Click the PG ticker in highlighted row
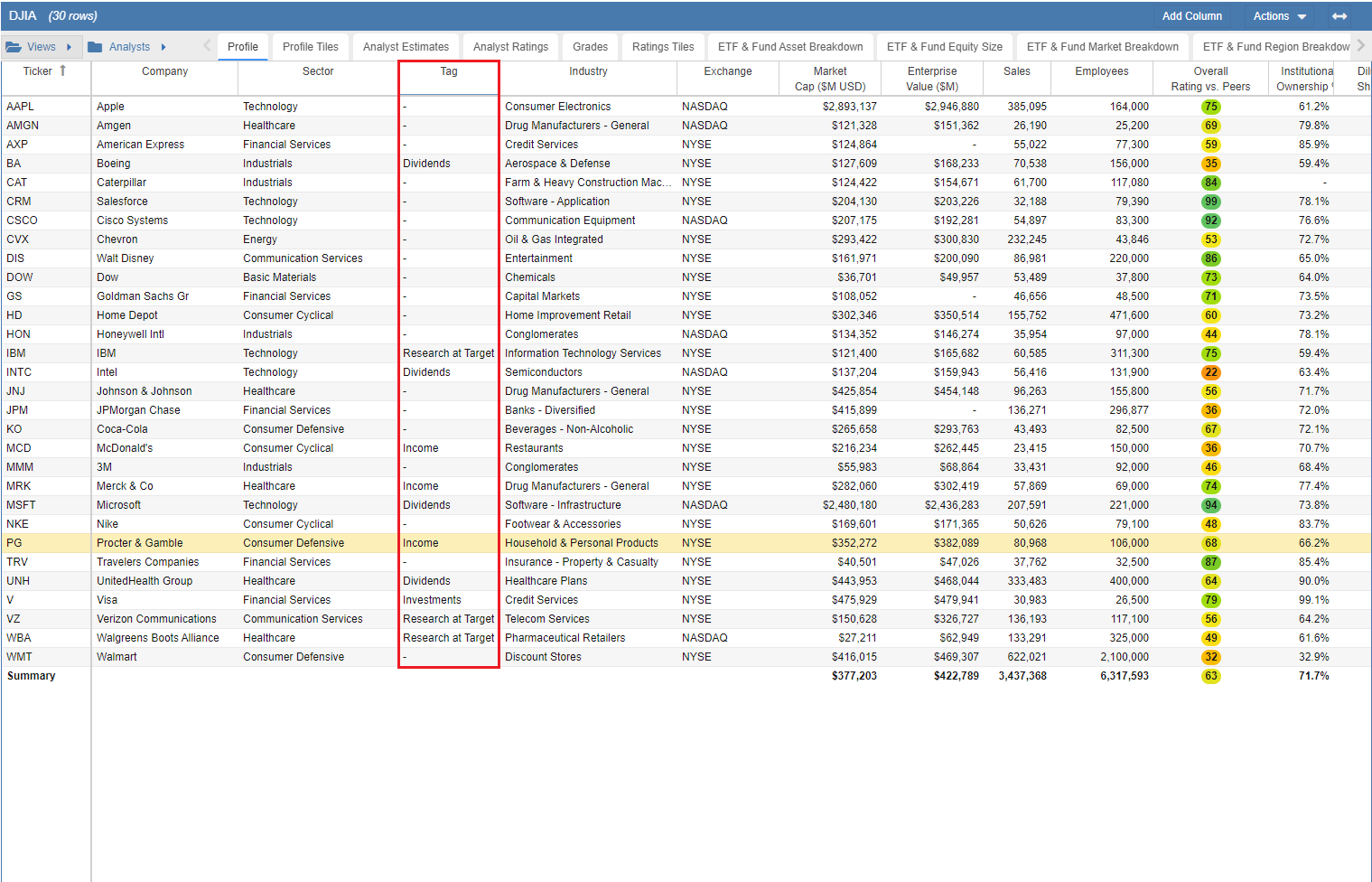 (14, 543)
